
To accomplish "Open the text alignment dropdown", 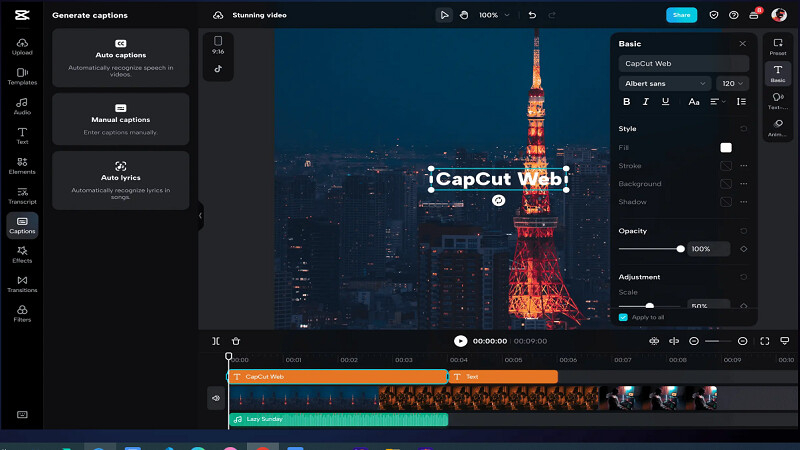I will coord(718,102).
